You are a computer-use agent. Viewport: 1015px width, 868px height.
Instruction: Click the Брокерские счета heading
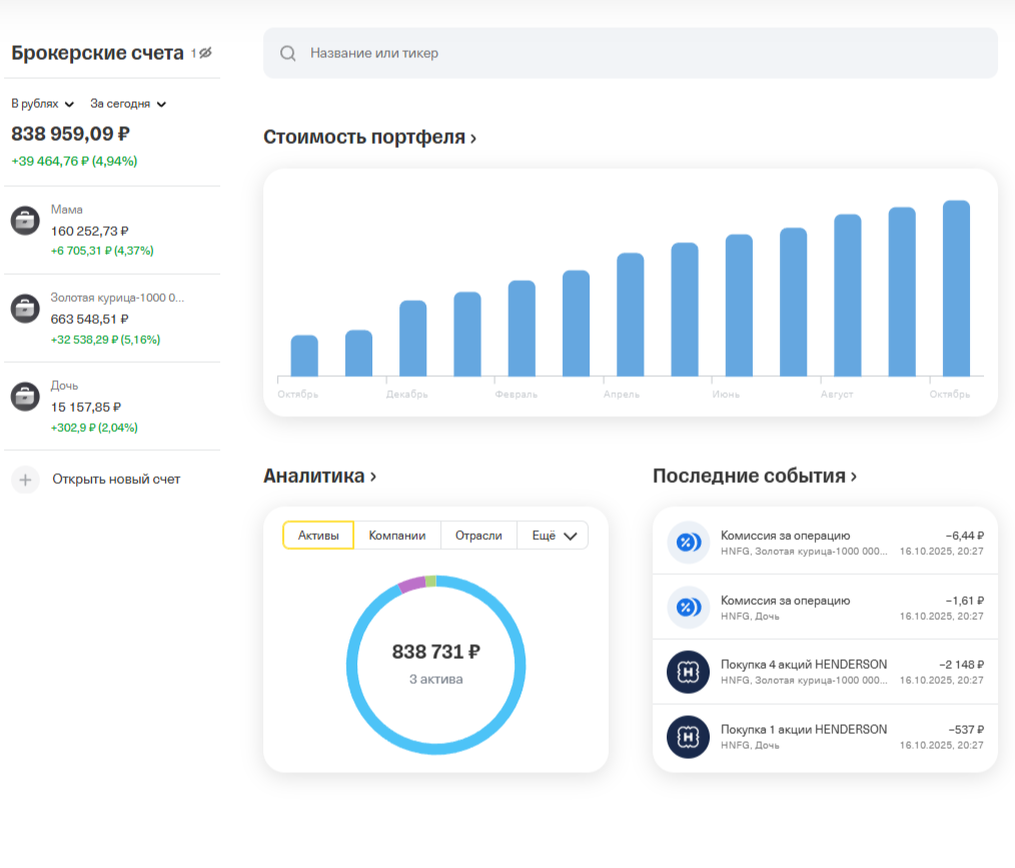[x=97, y=53]
